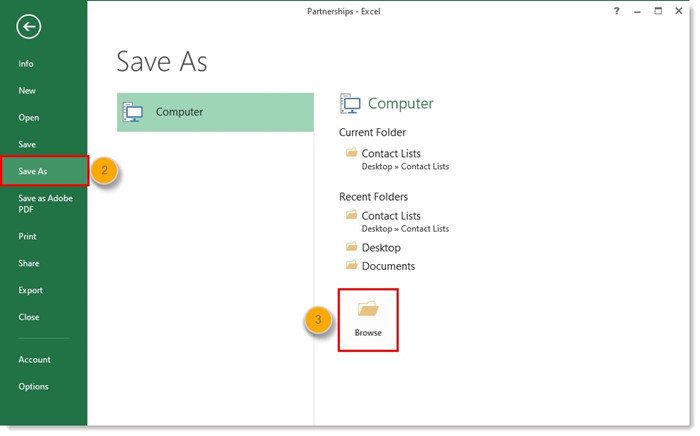Open Excel Options from sidebar

coord(33,387)
